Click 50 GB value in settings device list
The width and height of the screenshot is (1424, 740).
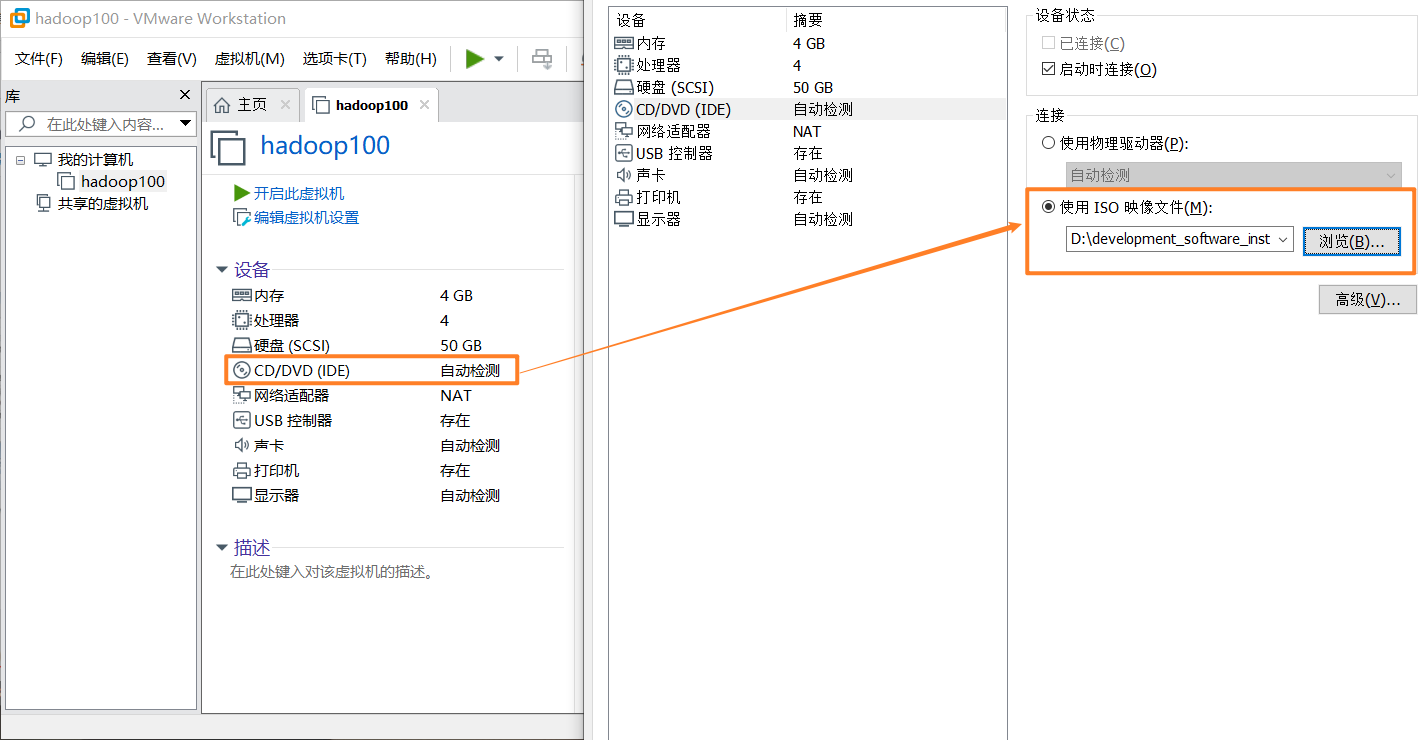[x=813, y=87]
